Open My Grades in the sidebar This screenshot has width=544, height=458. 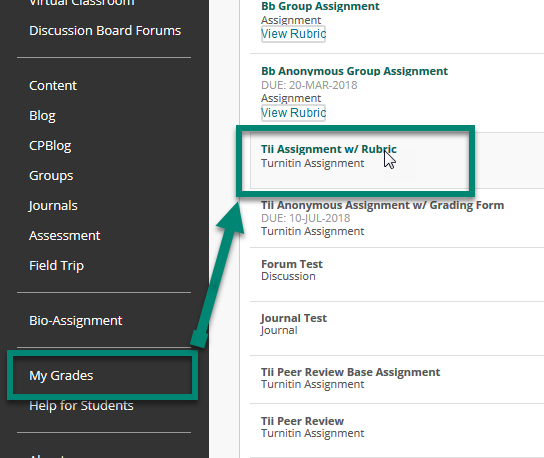(61, 375)
